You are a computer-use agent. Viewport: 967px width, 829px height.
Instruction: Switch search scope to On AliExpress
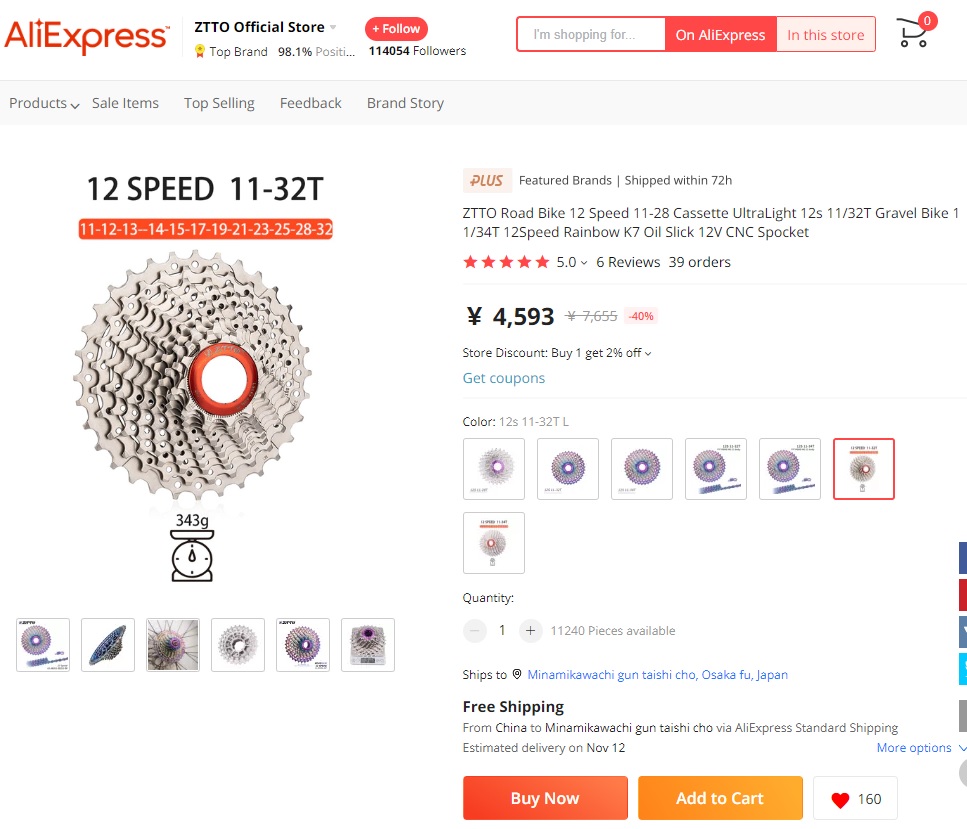click(x=720, y=33)
